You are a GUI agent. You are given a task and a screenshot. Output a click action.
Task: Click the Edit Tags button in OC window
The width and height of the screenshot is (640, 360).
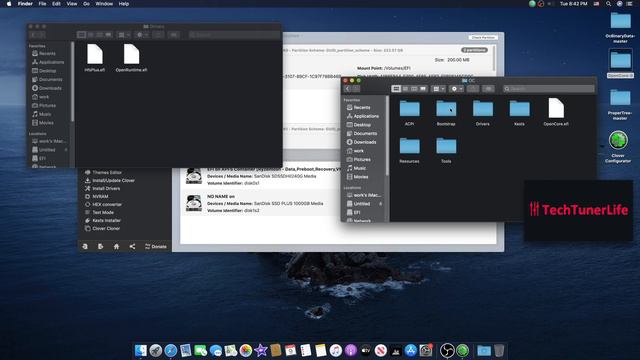488,89
